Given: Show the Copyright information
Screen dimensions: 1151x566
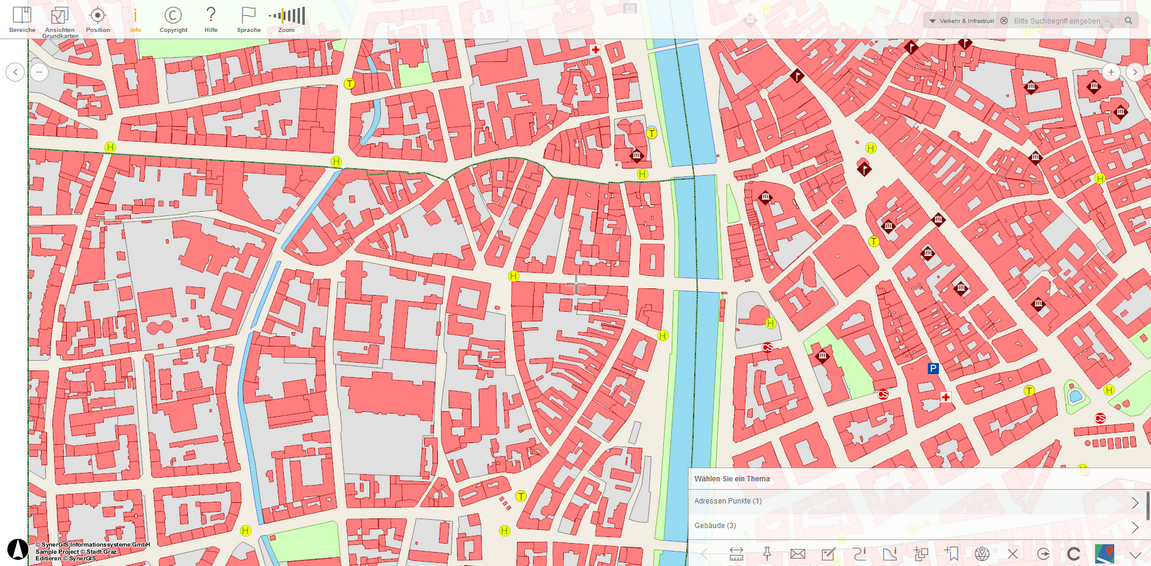Looking at the screenshot, I should click(x=173, y=20).
